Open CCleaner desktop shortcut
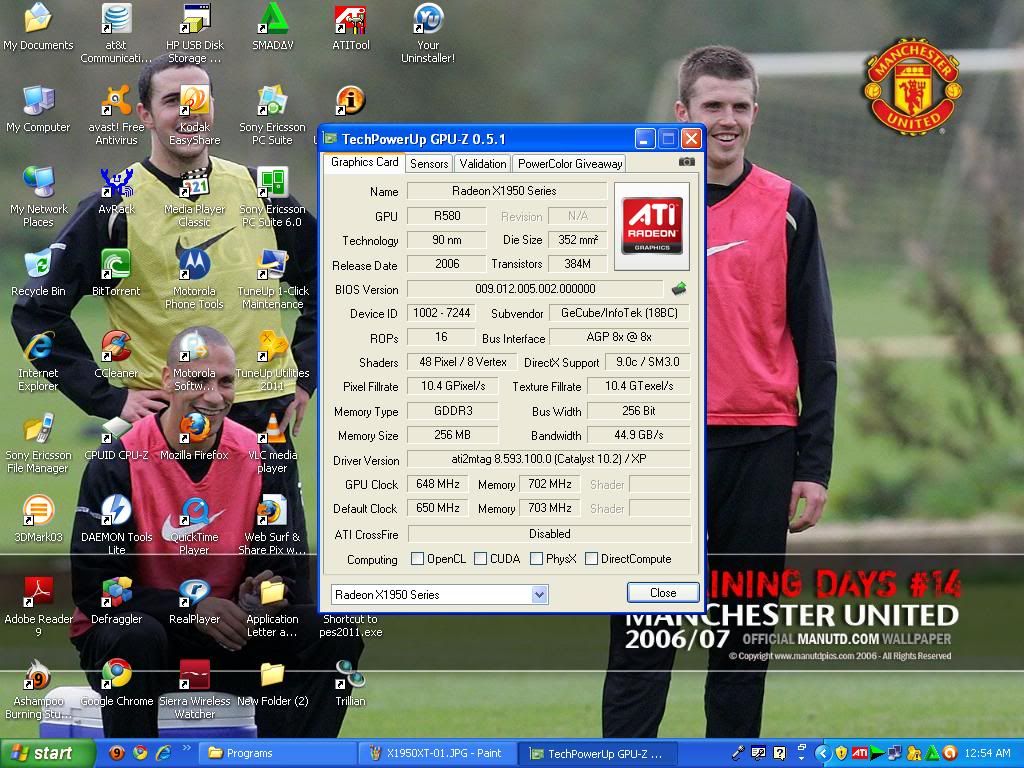Screen dimensions: 1024x768 (116, 355)
